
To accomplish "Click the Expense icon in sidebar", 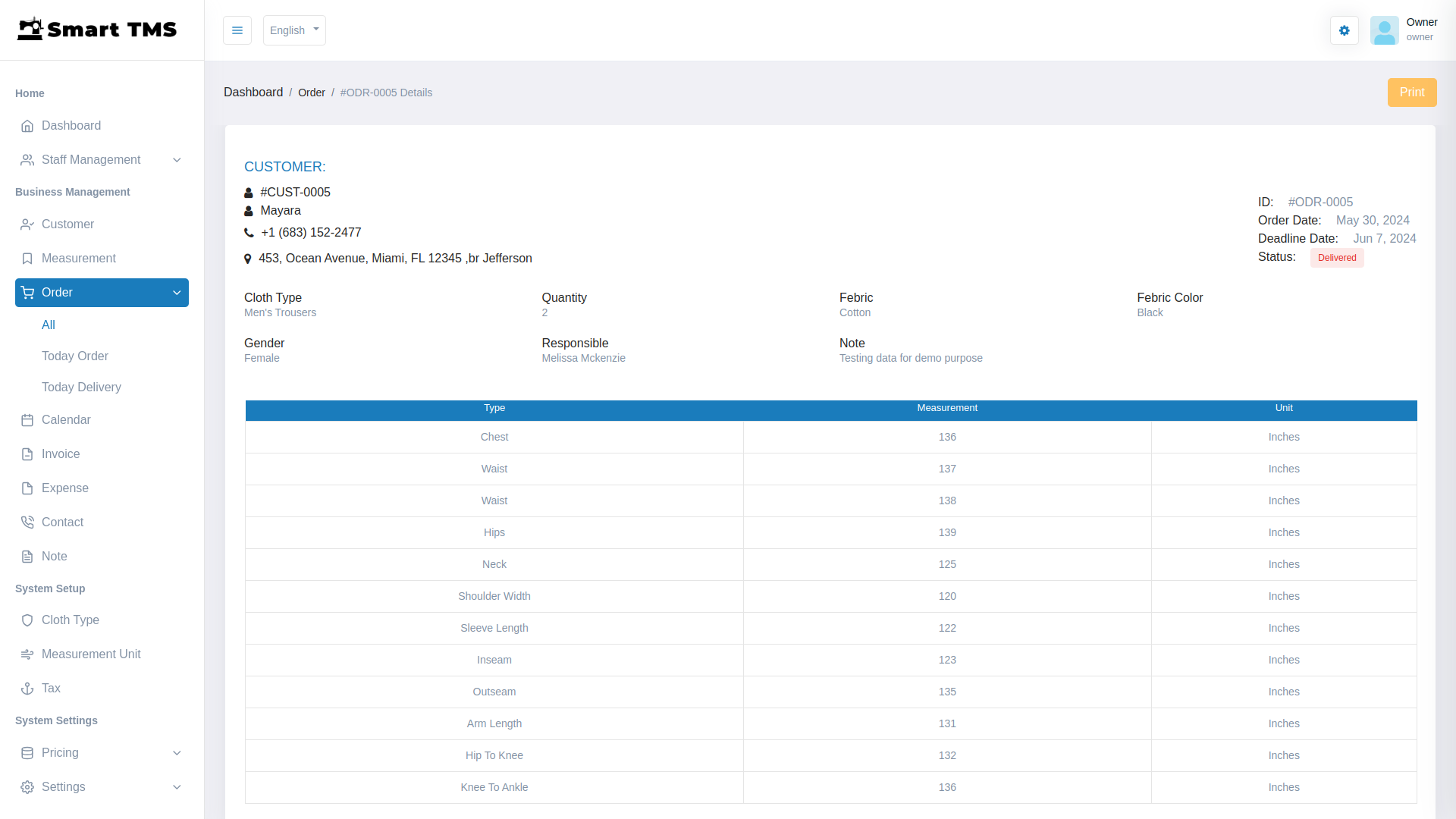I will (x=27, y=488).
